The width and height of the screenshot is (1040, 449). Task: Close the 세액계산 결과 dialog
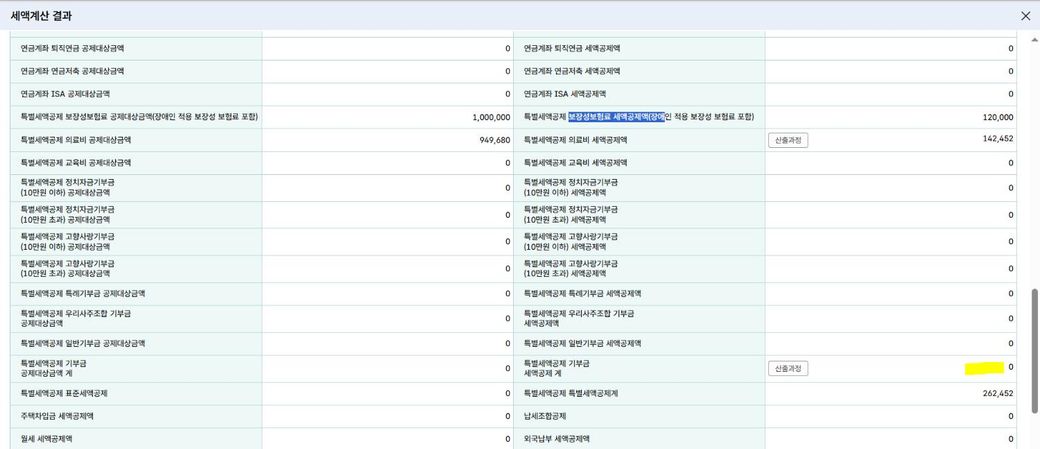click(x=1025, y=16)
